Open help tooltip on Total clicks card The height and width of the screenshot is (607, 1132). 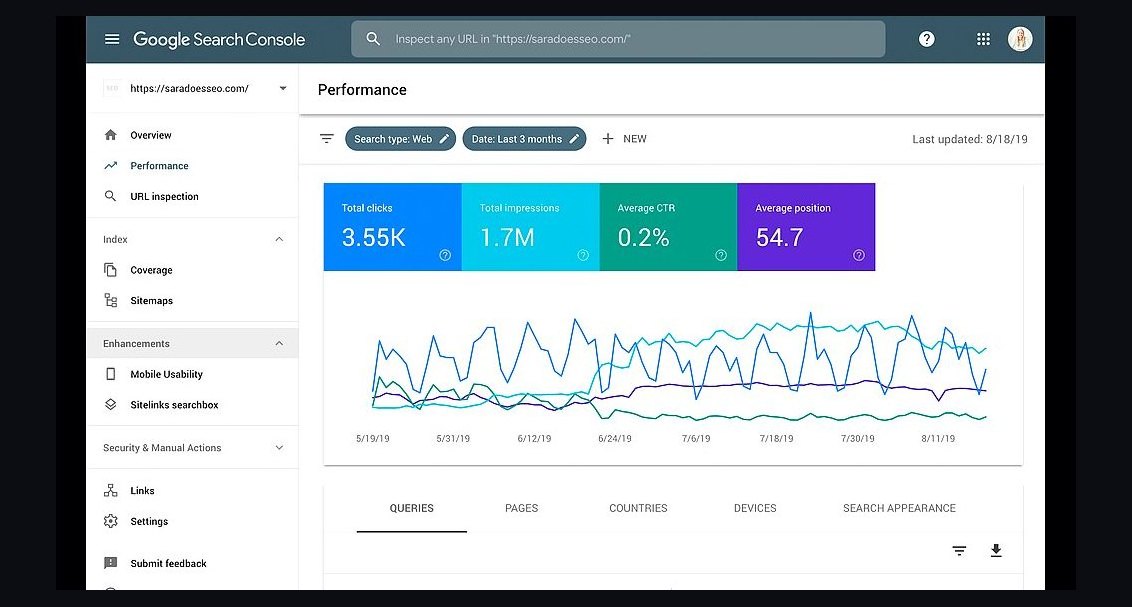pyautogui.click(x=445, y=255)
